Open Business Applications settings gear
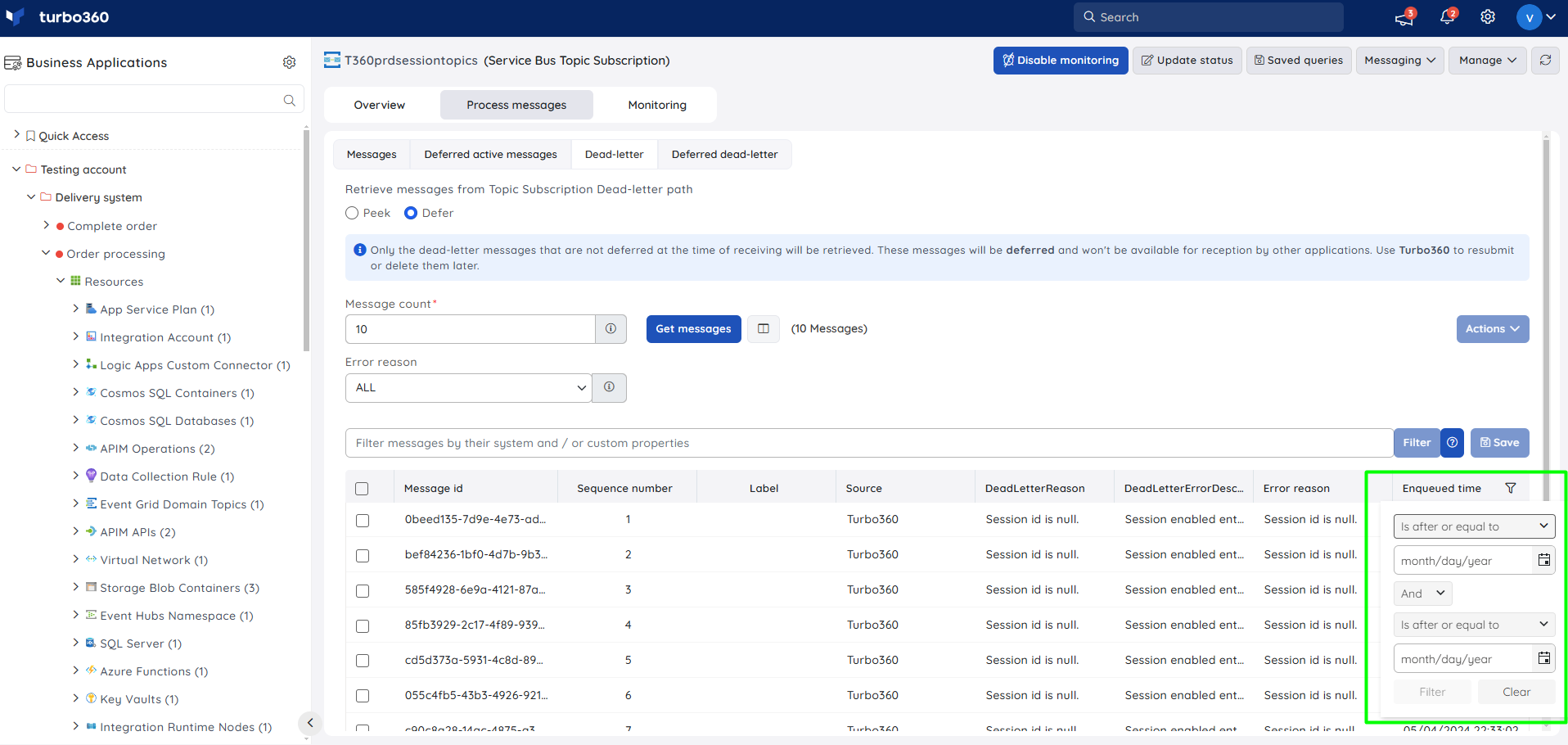 click(x=289, y=62)
